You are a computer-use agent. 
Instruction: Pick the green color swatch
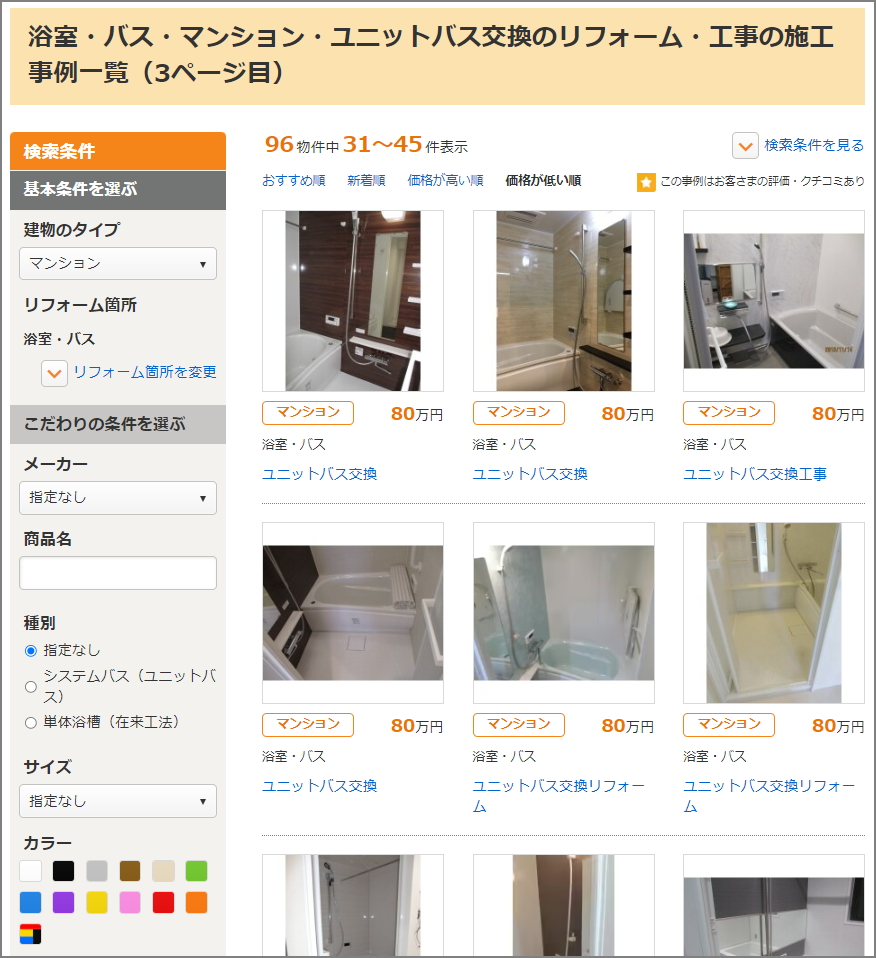[x=196, y=871]
